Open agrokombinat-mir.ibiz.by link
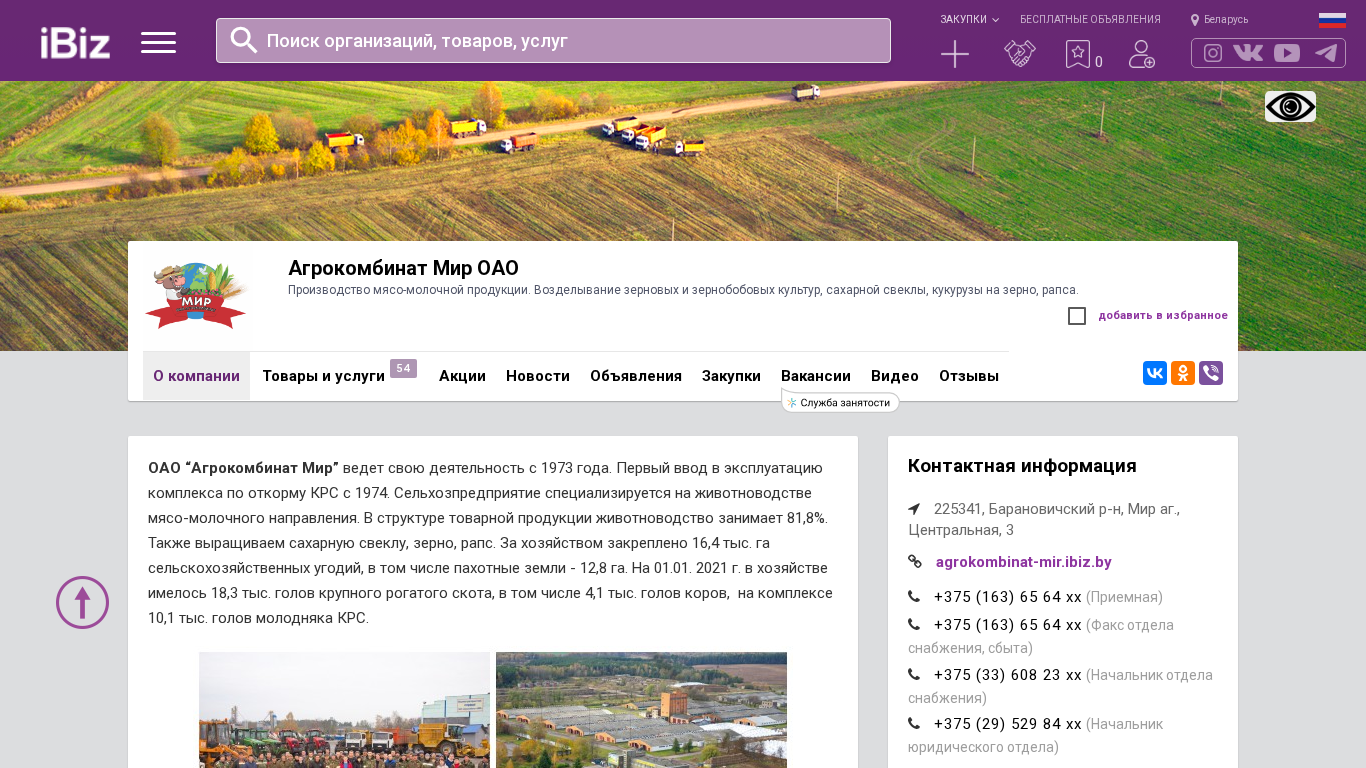Image resolution: width=1366 pixels, height=768 pixels. click(x=1023, y=562)
